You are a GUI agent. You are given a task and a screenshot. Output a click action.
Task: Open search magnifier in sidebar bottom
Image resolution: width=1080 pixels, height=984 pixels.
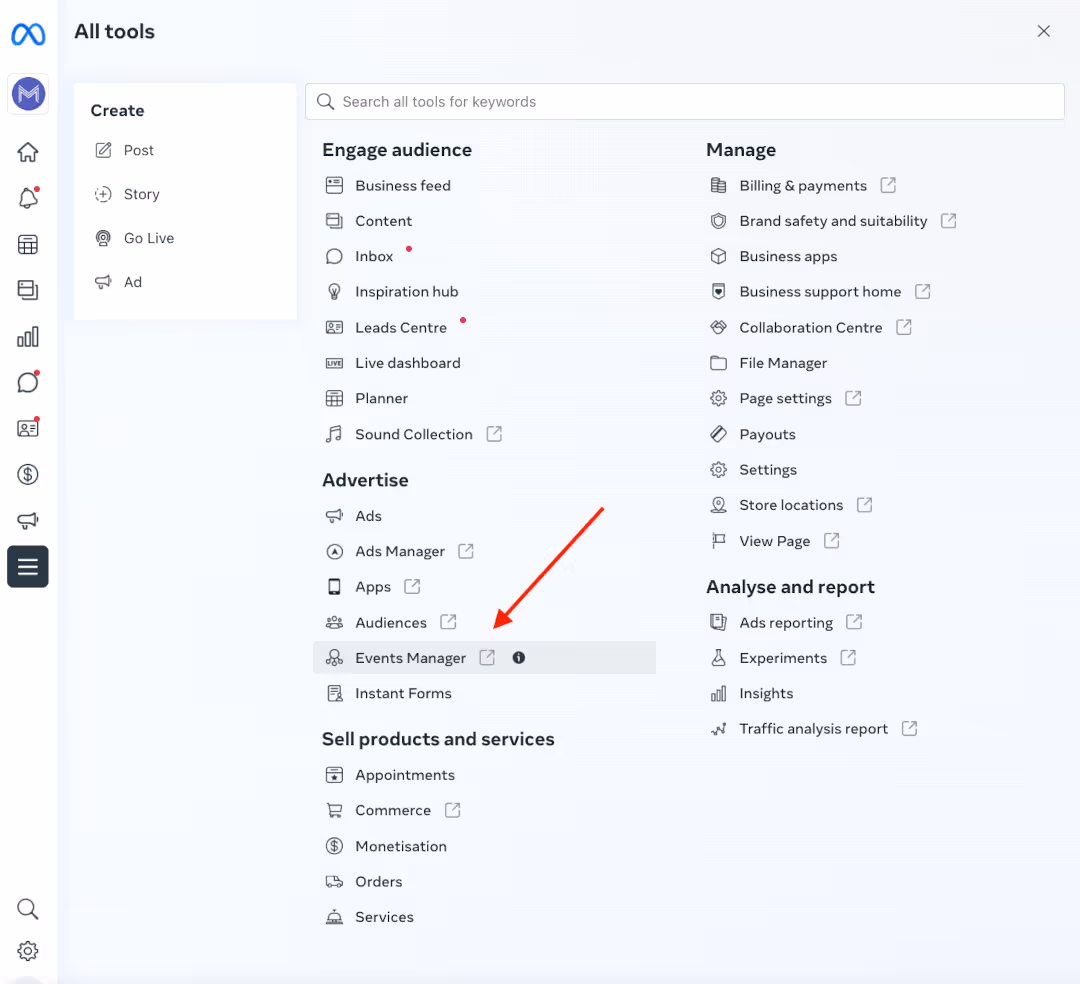pyautogui.click(x=28, y=909)
